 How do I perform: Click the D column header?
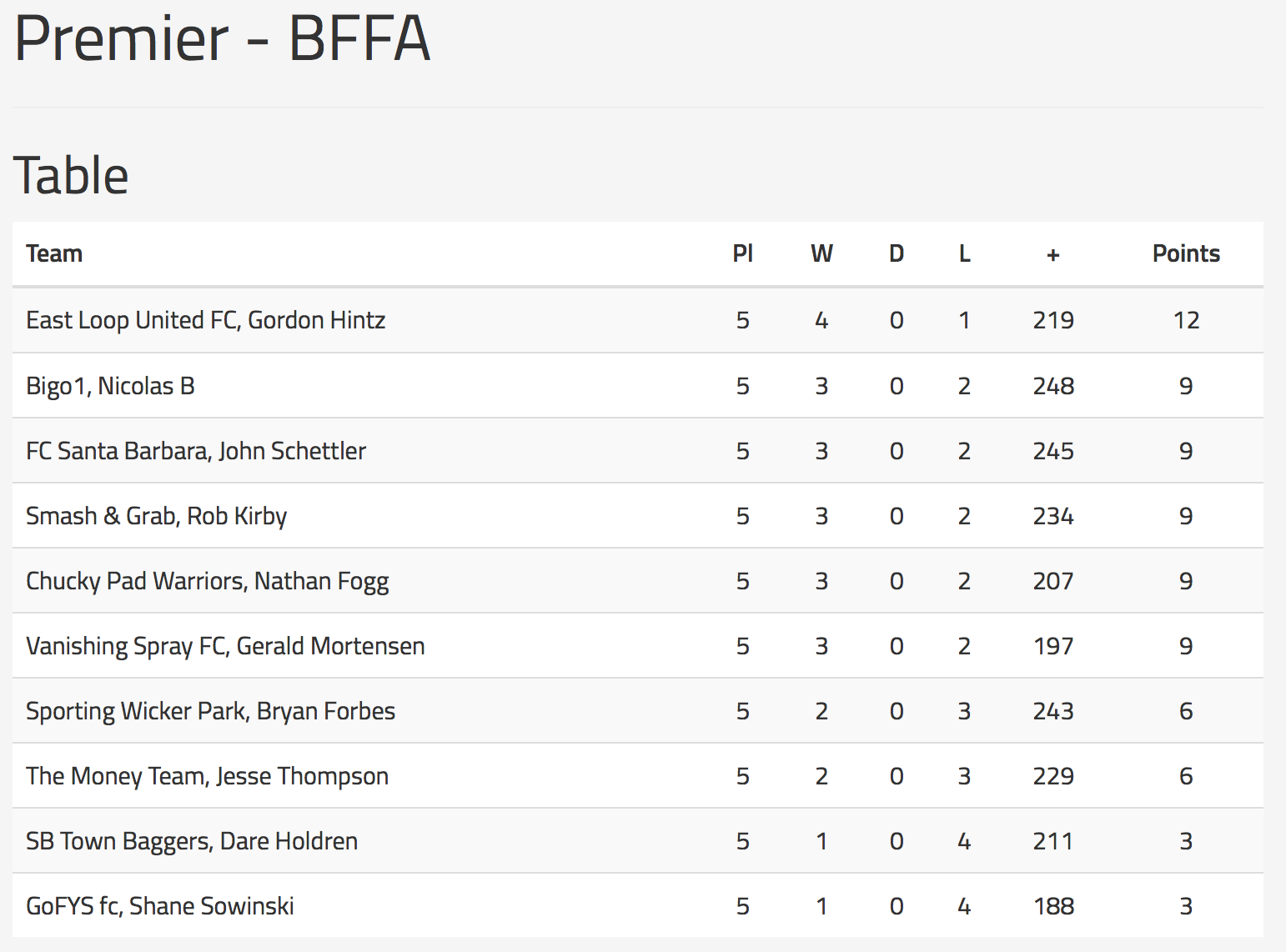(x=897, y=253)
